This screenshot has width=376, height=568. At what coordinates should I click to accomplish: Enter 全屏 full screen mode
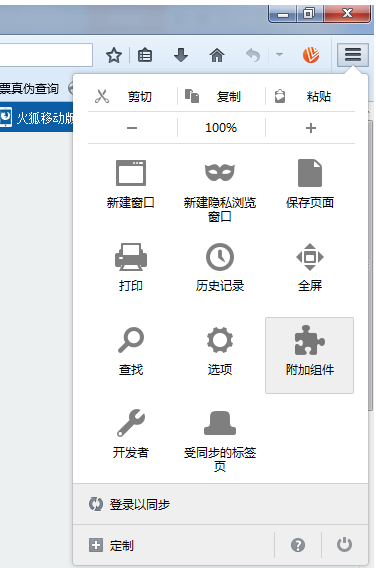310,267
